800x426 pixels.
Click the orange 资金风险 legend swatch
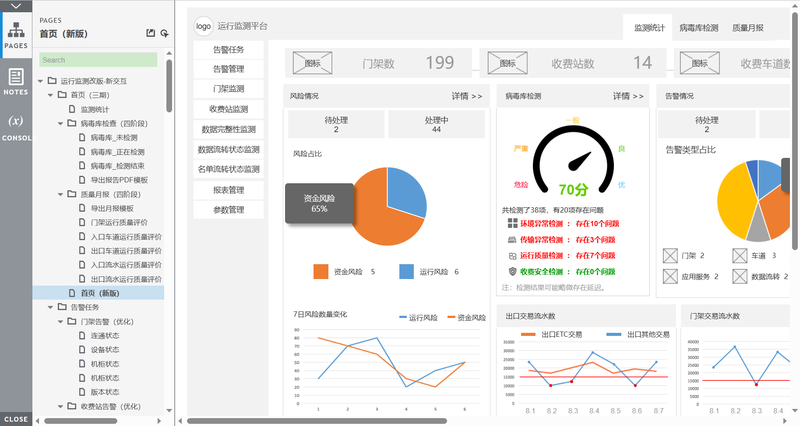click(x=321, y=271)
